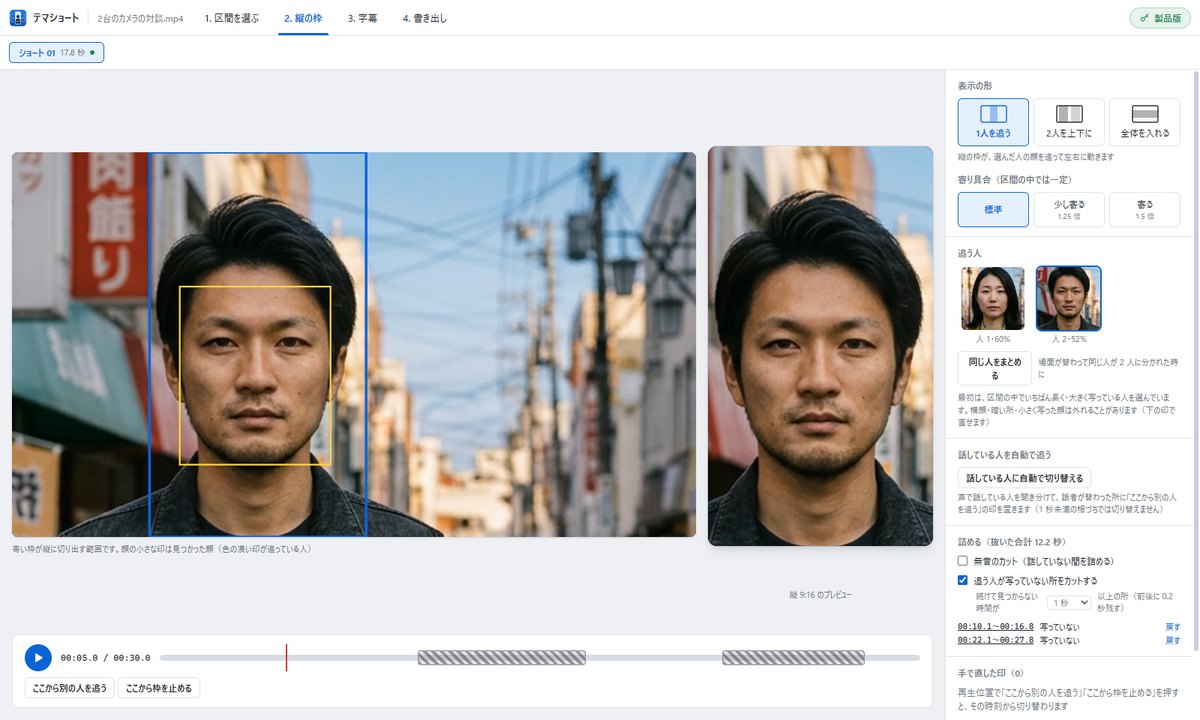
Task: Click the 9:16 vertical preview image
Action: (x=820, y=346)
